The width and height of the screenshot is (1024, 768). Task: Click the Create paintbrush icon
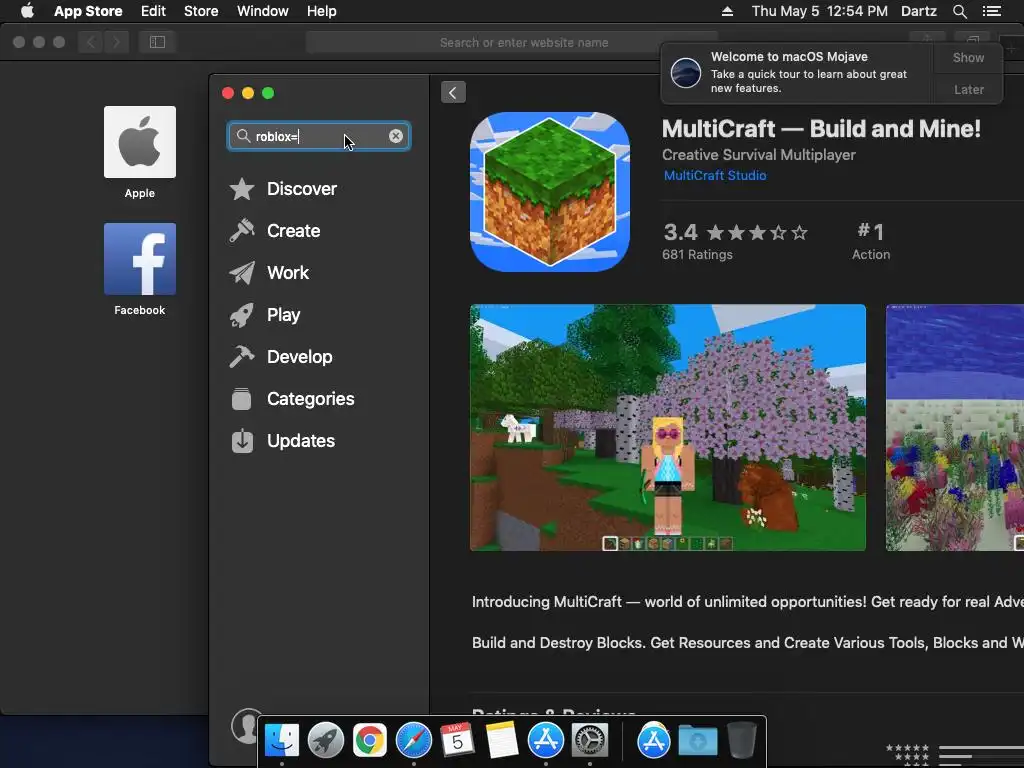pos(242,231)
